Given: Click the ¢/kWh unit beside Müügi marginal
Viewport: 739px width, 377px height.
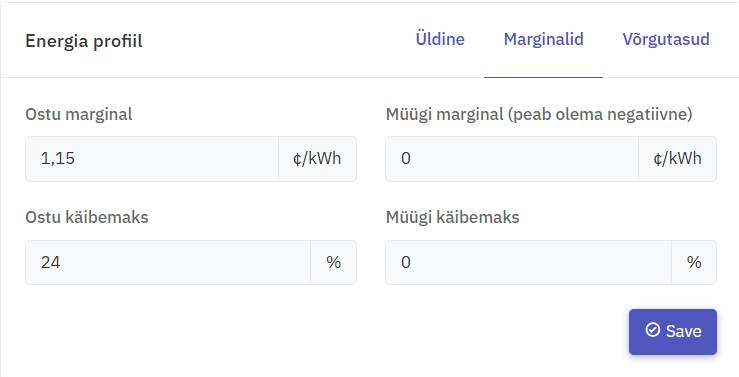Looking at the screenshot, I should pos(677,159).
